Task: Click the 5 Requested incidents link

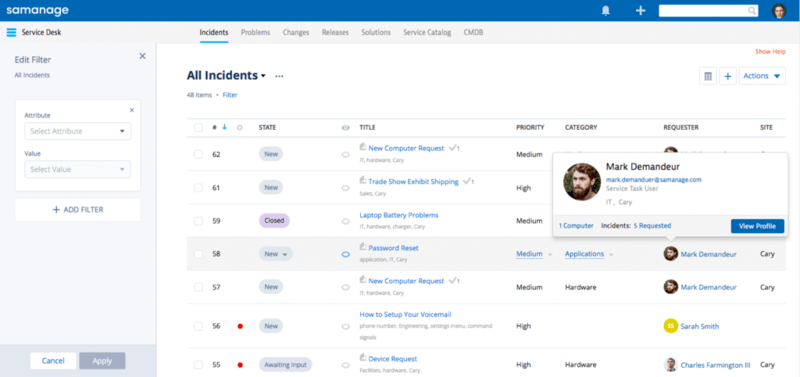Action: pos(652,225)
